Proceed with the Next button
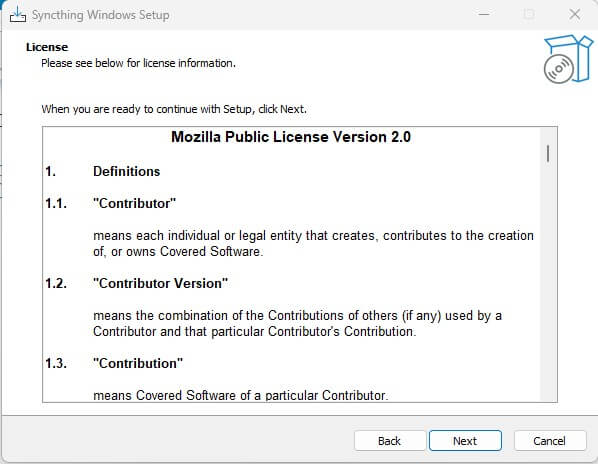Viewport: 598px width, 464px height. (x=465, y=441)
